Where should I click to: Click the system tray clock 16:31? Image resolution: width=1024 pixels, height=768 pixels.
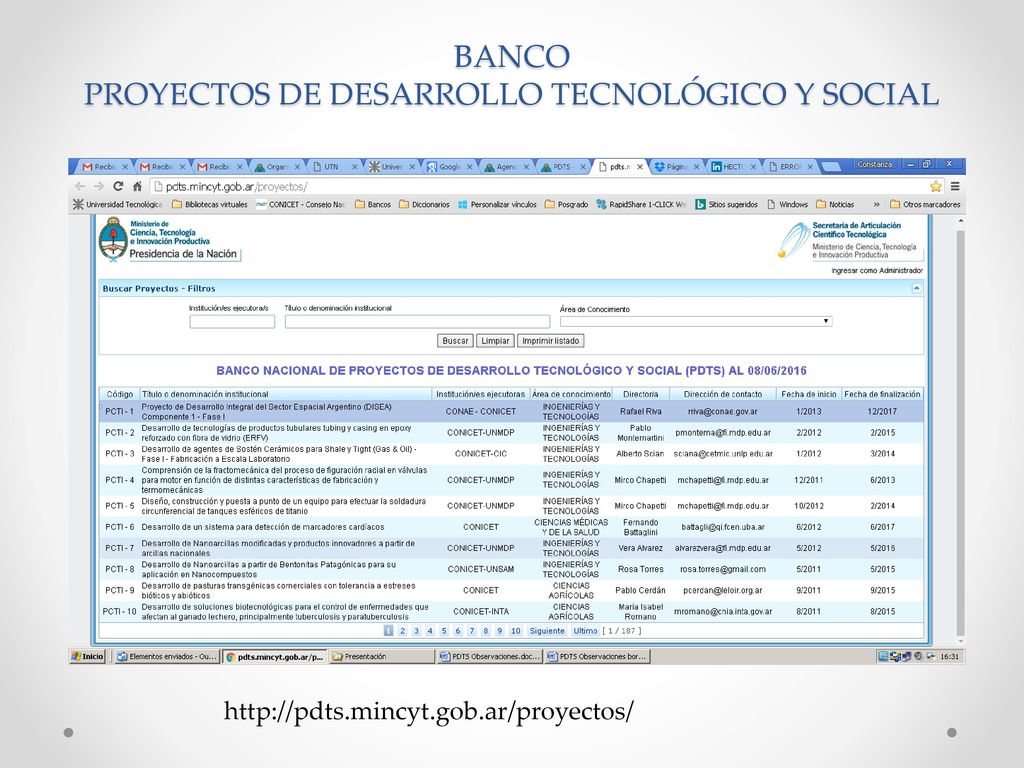[950, 656]
